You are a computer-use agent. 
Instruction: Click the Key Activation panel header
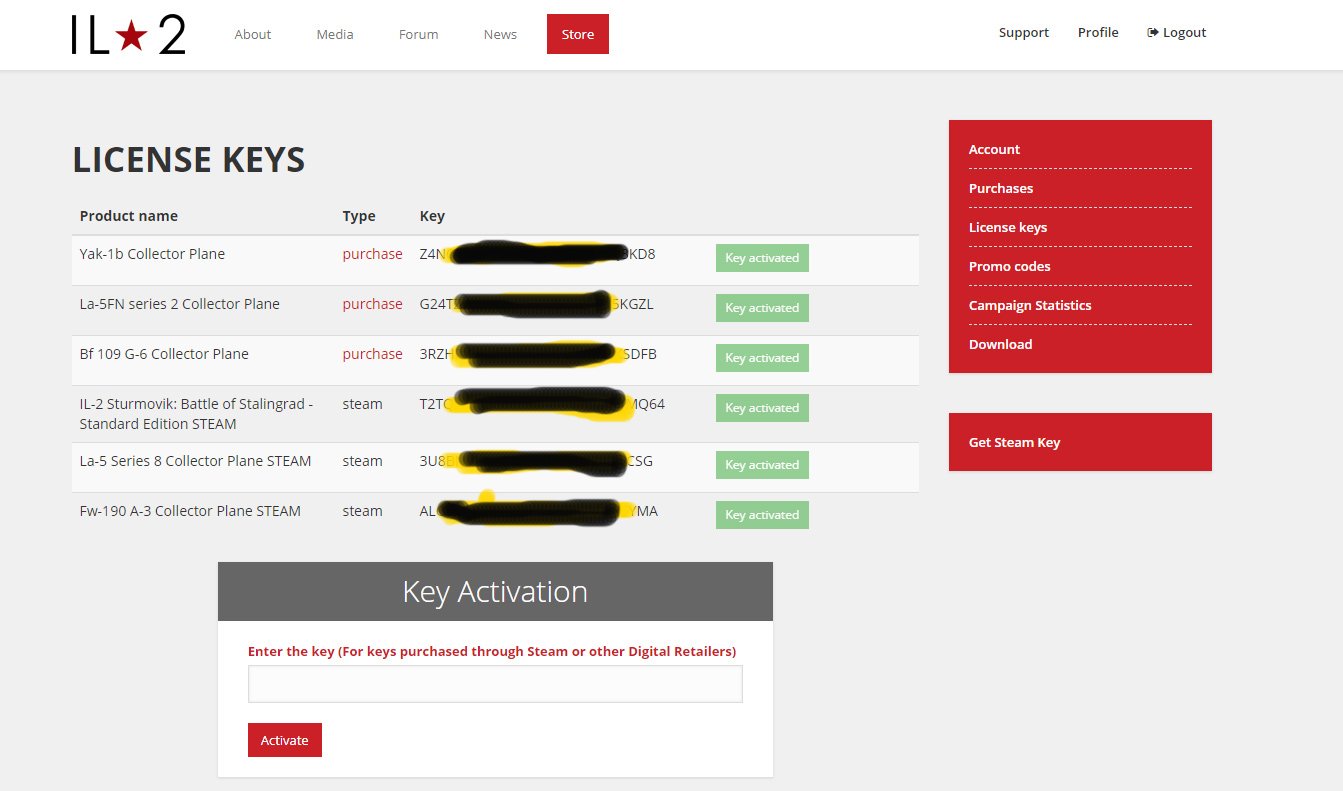(x=495, y=592)
